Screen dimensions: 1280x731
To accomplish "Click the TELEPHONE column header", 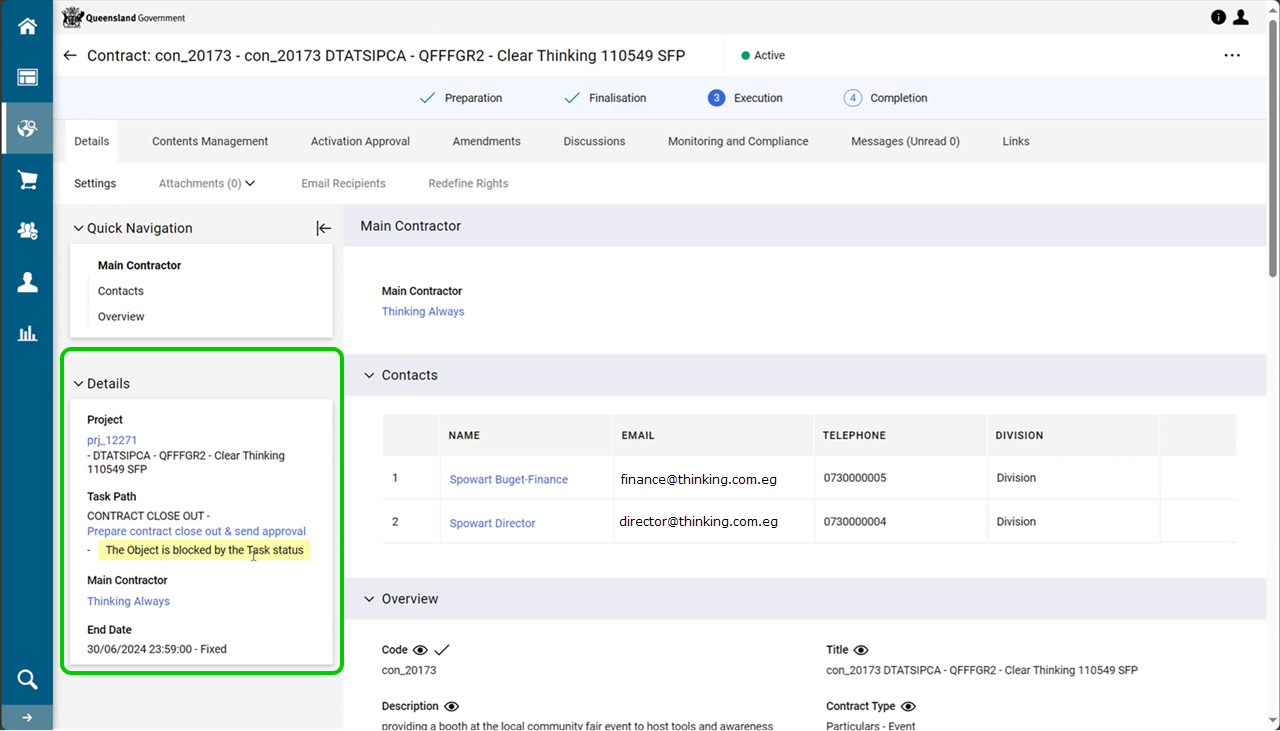I will [x=854, y=435].
